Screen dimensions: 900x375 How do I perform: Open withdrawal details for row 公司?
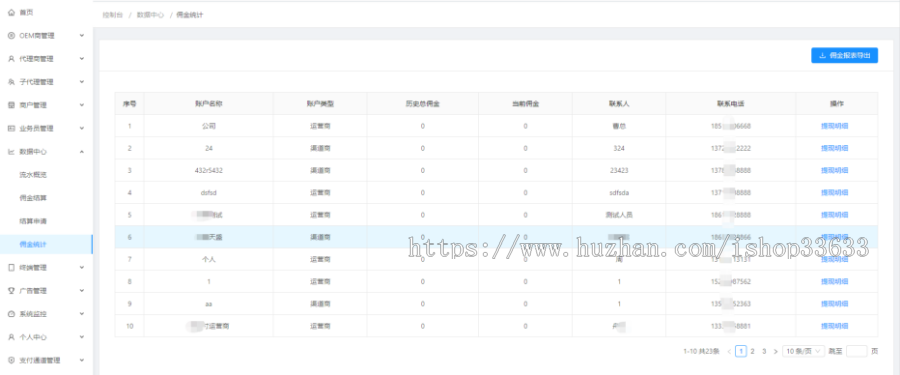point(835,126)
